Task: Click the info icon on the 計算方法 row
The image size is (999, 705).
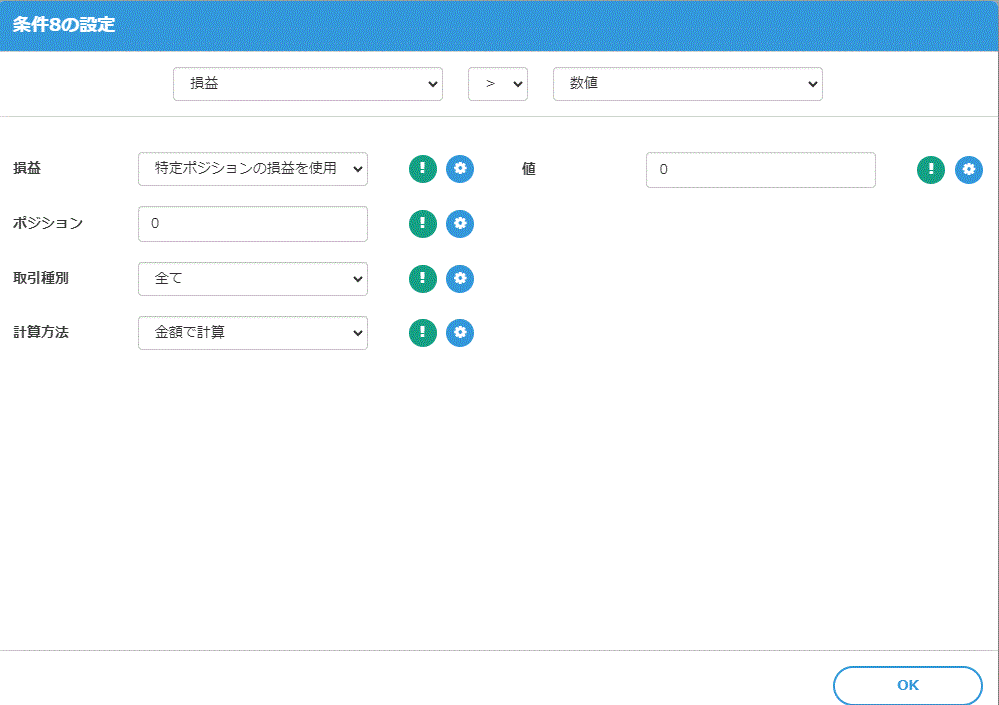Action: pos(422,333)
